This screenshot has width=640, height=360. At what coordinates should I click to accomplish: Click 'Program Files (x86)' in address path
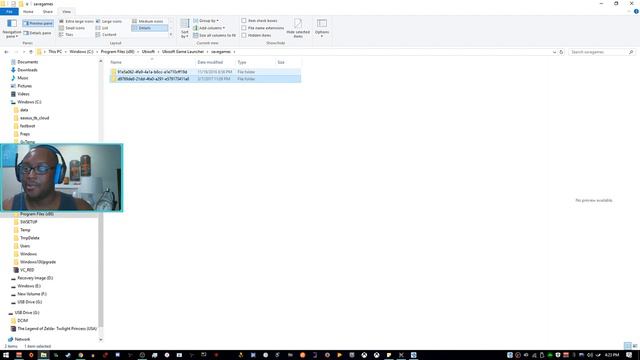pyautogui.click(x=118, y=52)
